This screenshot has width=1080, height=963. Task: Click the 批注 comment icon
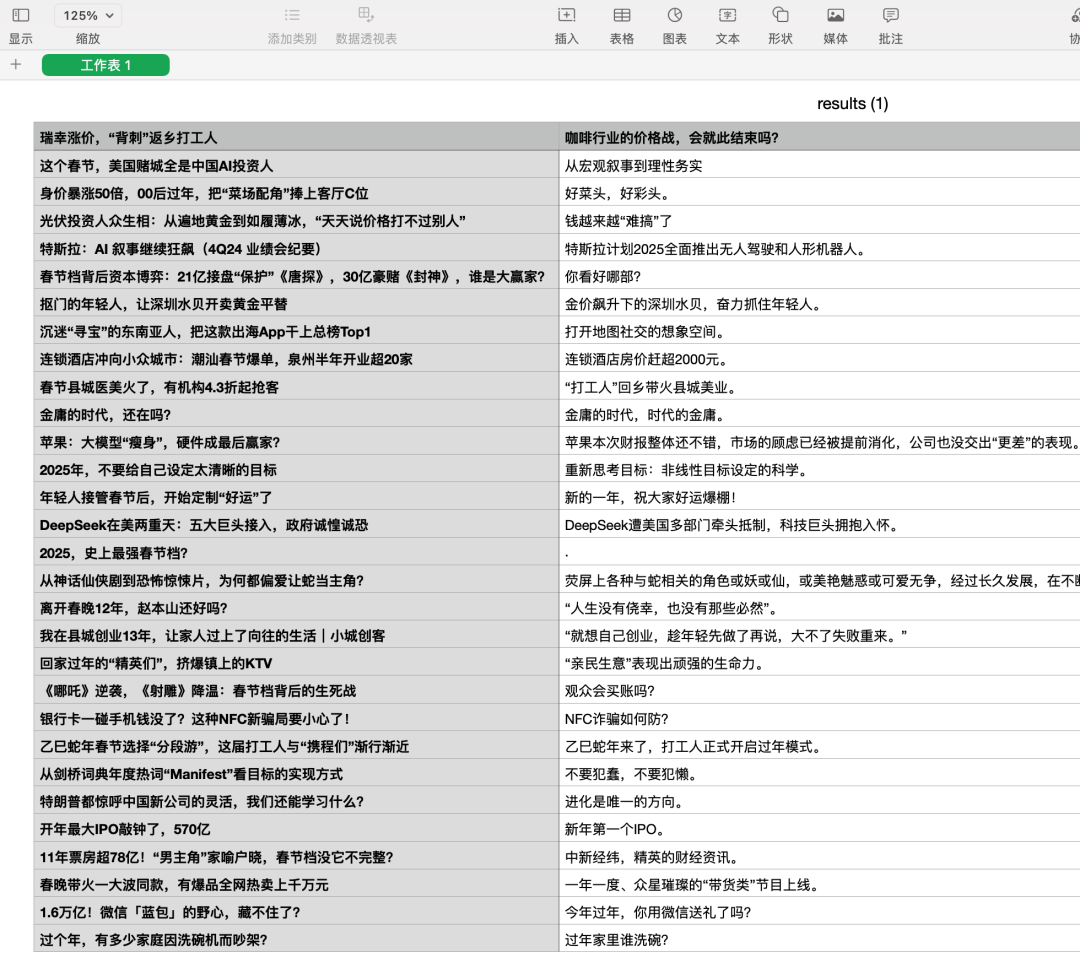[x=891, y=15]
